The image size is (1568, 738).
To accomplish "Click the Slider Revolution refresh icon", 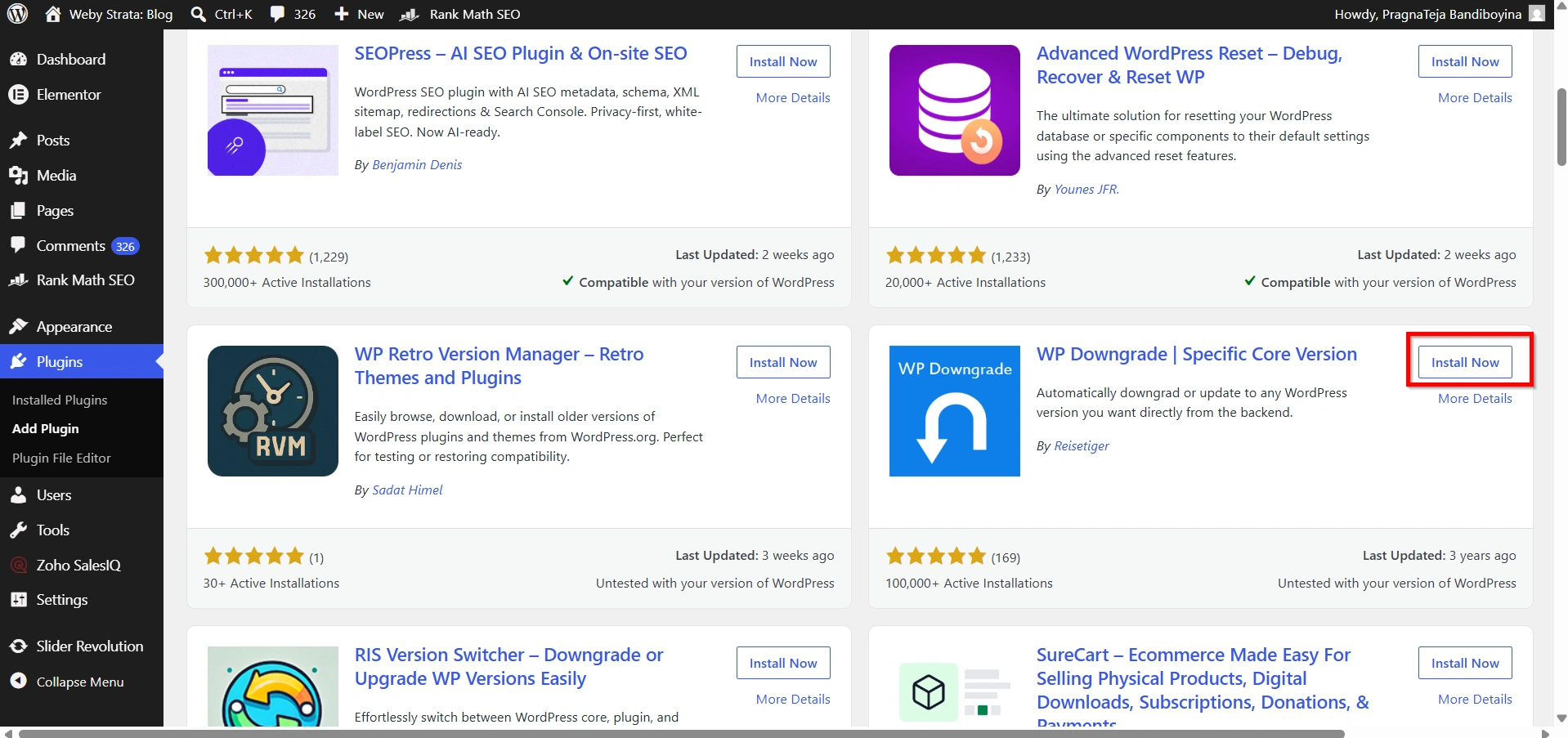I will 18,646.
